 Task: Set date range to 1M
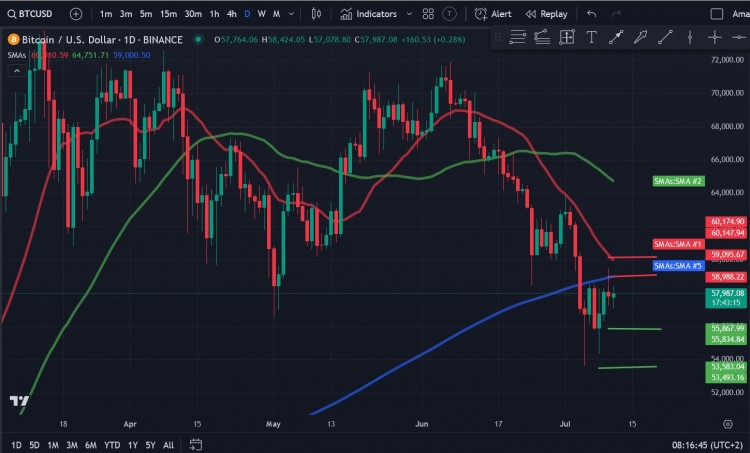point(53,445)
